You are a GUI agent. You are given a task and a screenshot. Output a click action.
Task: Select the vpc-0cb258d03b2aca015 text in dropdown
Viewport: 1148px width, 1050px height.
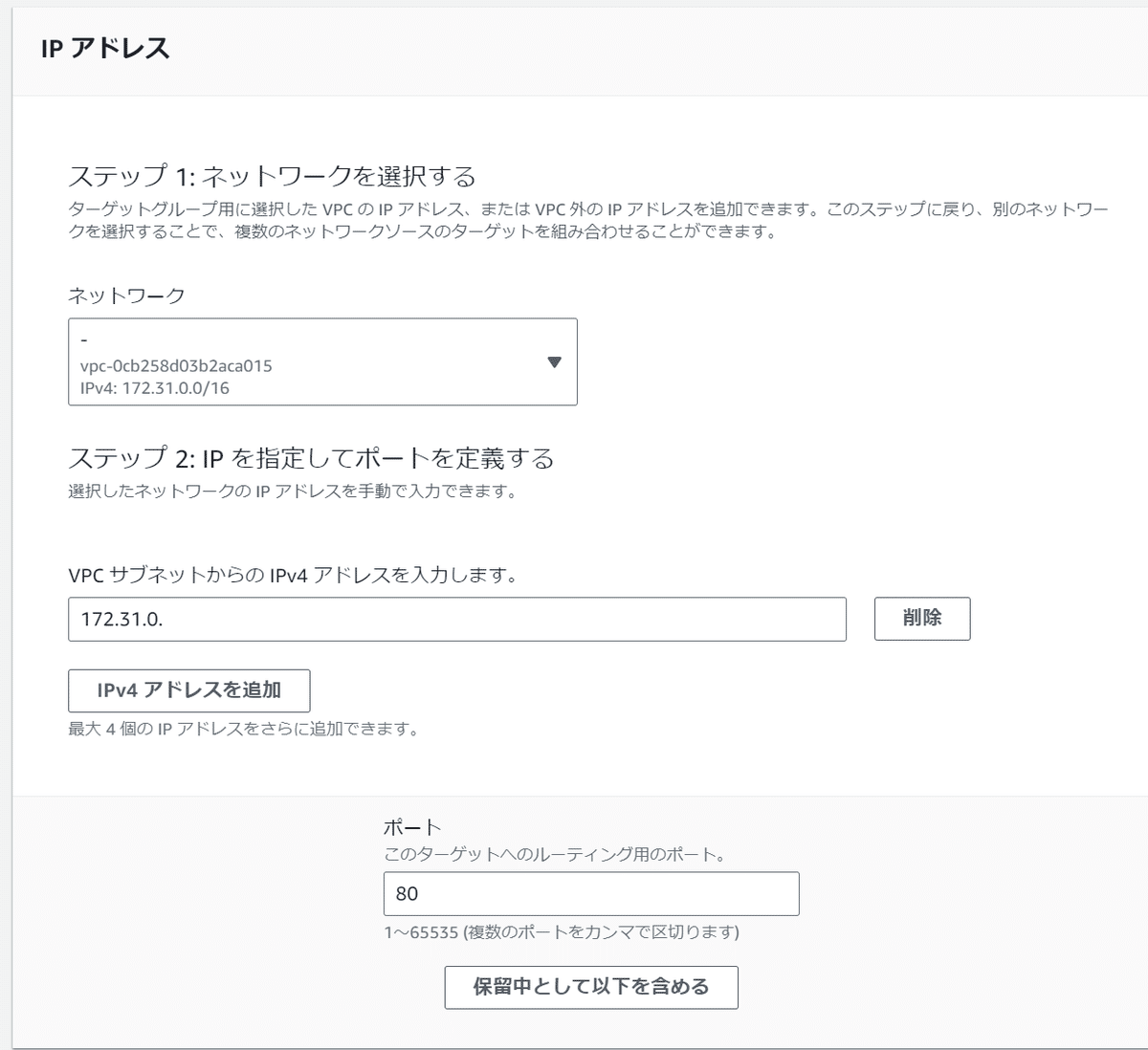click(x=176, y=366)
